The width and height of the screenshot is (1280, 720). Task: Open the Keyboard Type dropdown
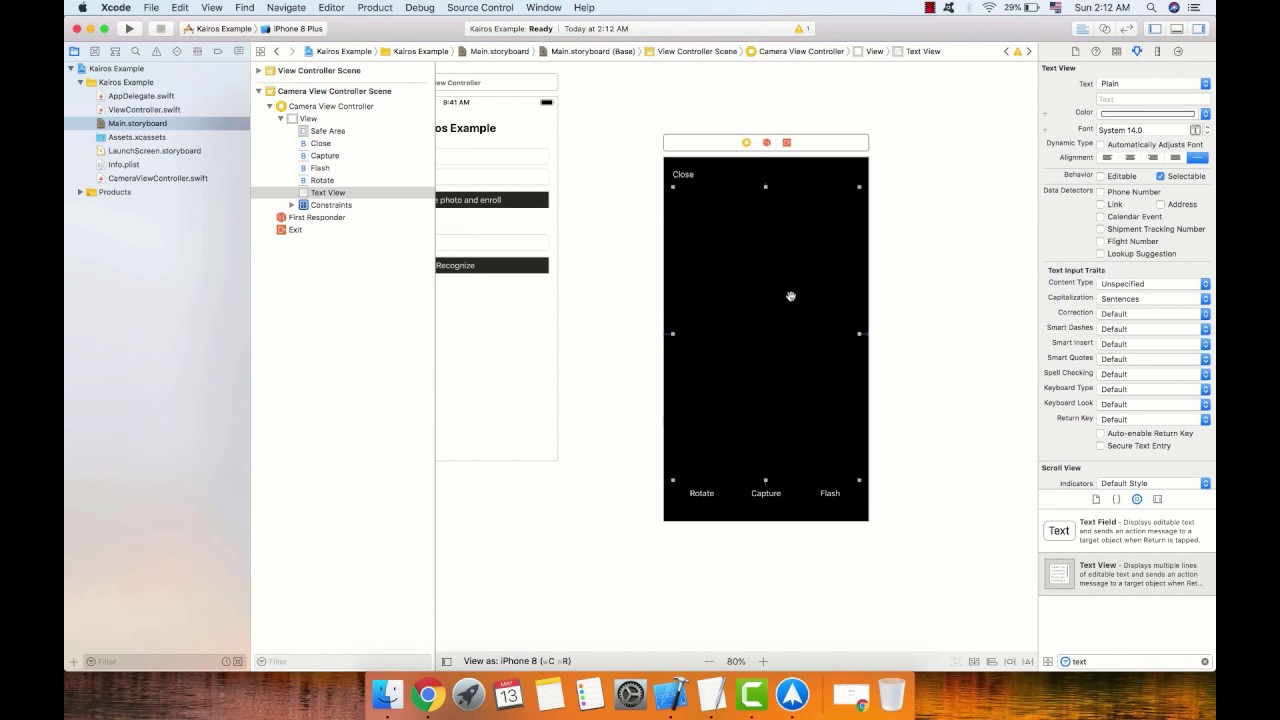pyautogui.click(x=1154, y=389)
